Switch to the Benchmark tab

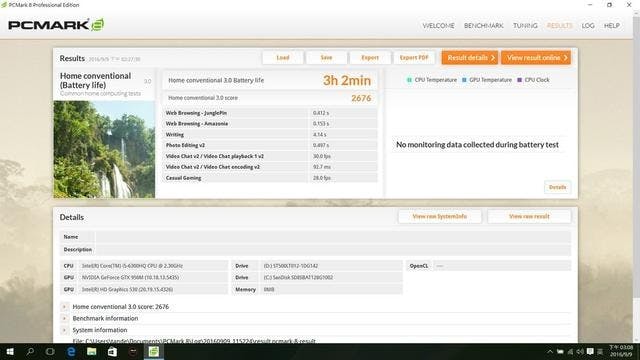click(x=484, y=25)
